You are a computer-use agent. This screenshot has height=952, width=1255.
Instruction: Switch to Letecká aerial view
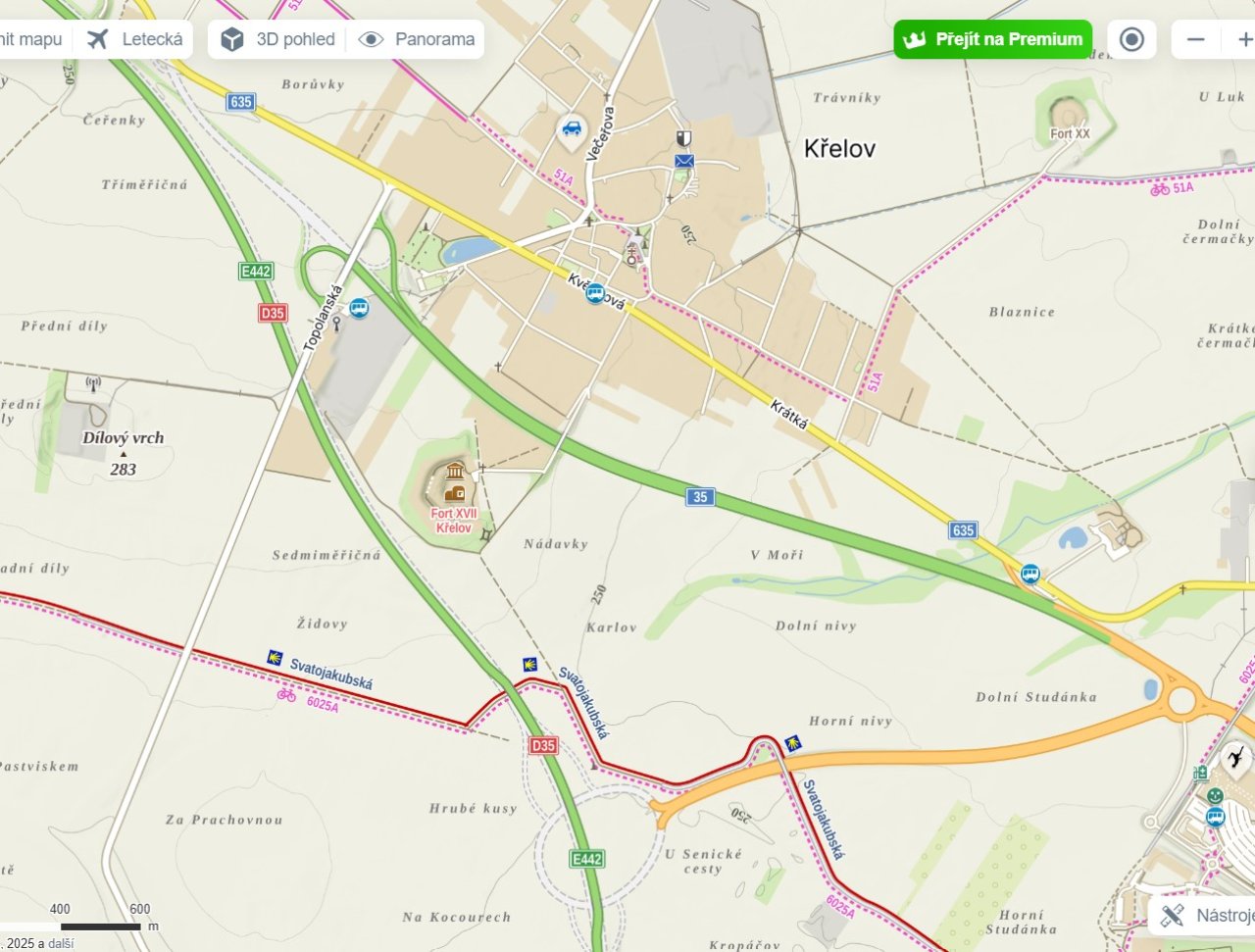pos(134,39)
